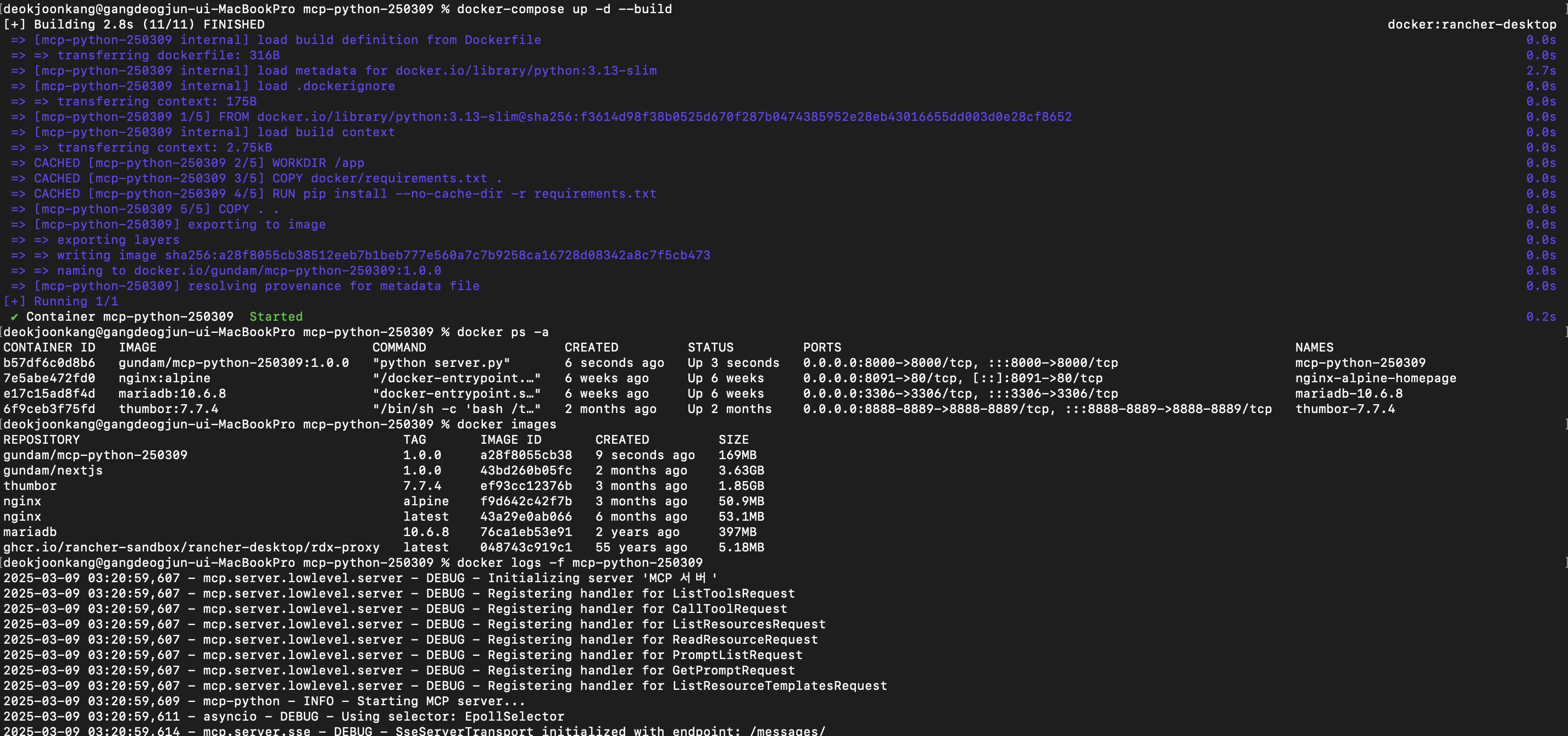Screen dimensions: 1568x736
Task: Click the "docker logs -f mcp-python-250309" command
Action: (x=579, y=563)
